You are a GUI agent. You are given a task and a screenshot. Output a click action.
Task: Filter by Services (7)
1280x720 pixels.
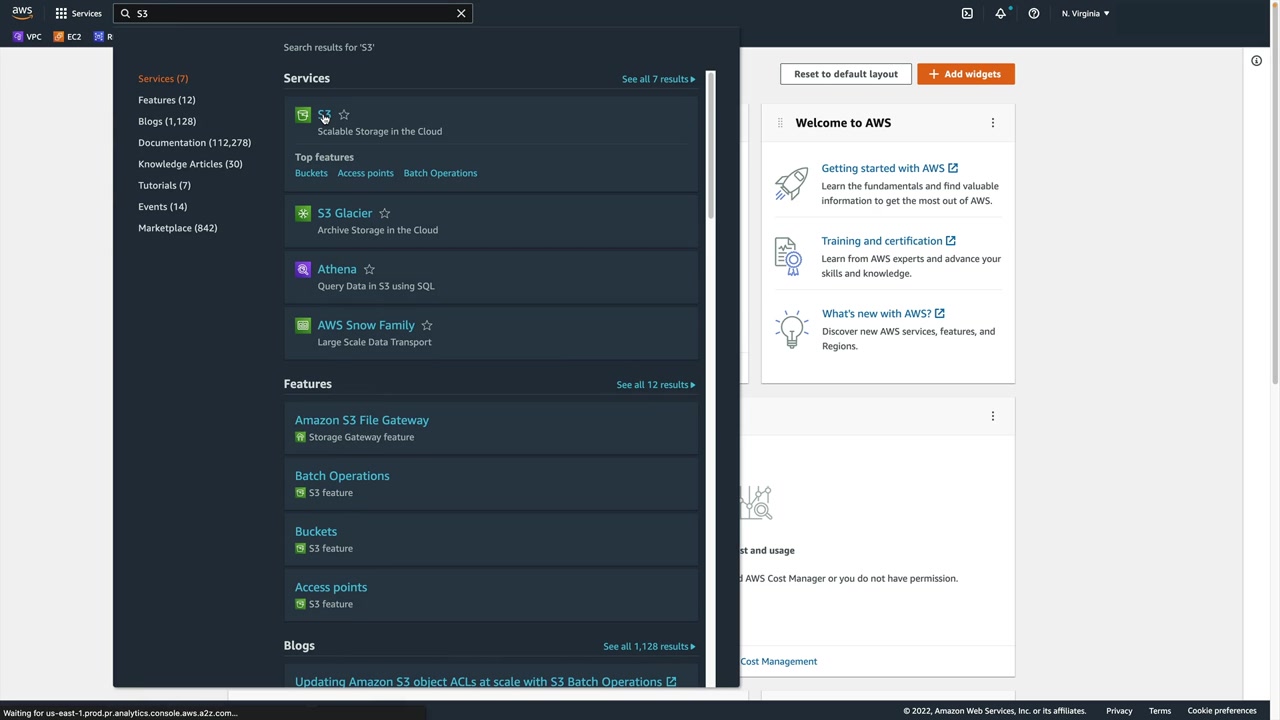(163, 78)
